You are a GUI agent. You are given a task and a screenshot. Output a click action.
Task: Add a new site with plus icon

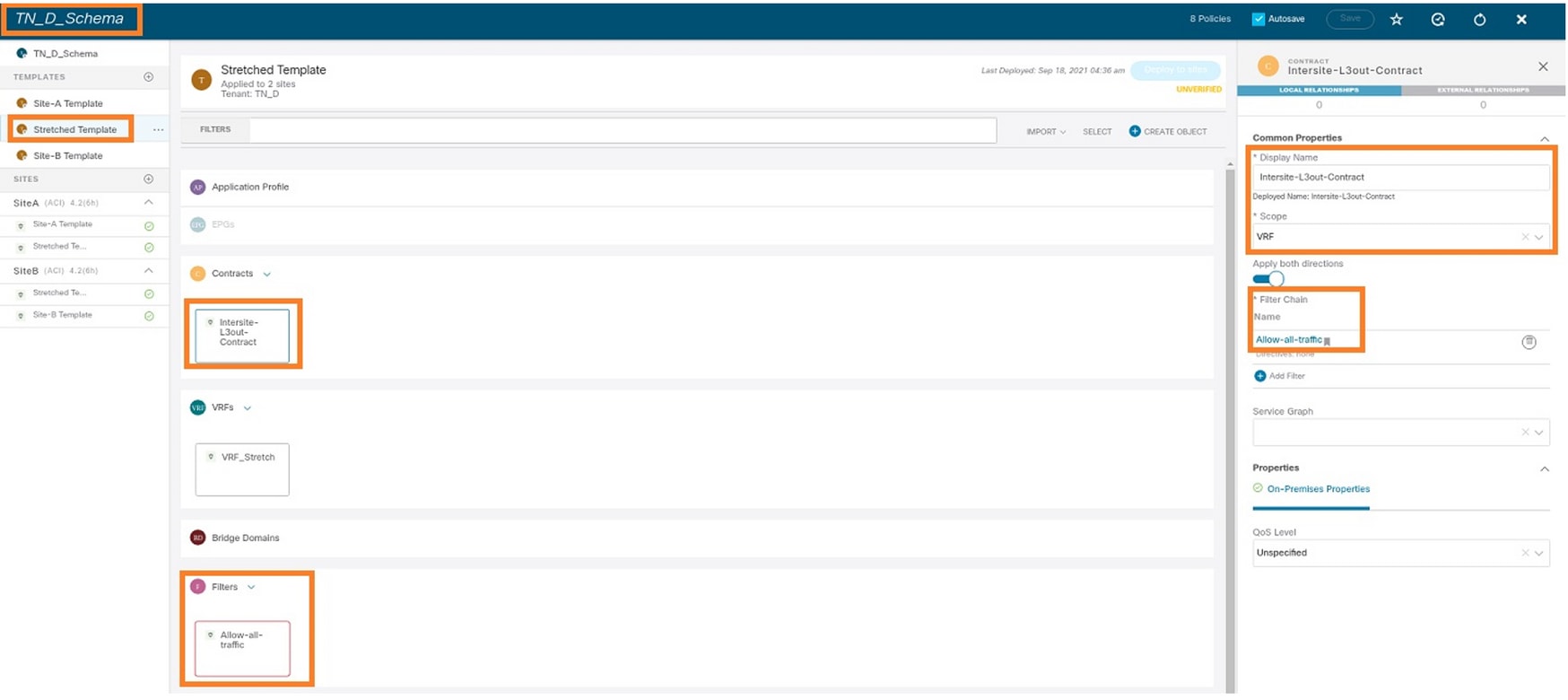tap(149, 179)
